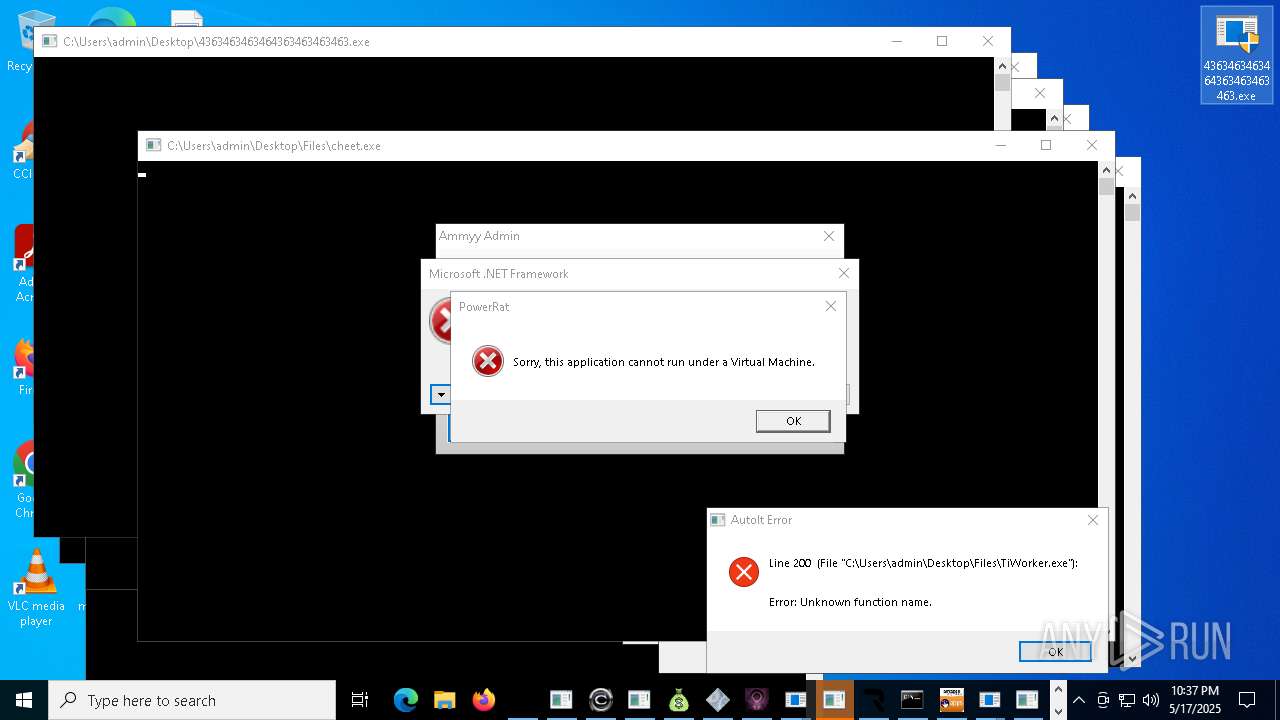This screenshot has width=1280, height=720.
Task: Open Microsoft Edge from the taskbar
Action: click(x=405, y=700)
